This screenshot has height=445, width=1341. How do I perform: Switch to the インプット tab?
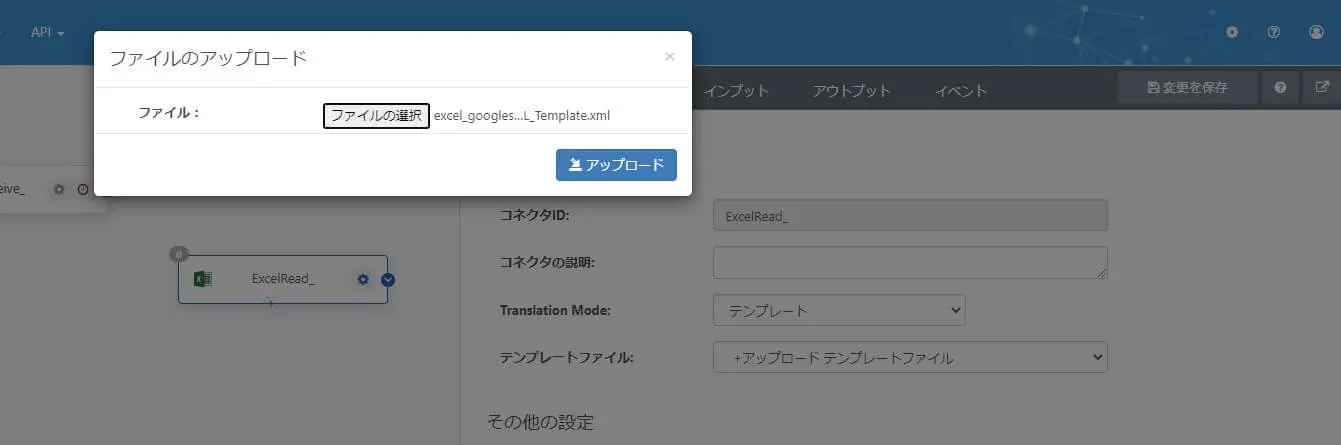(x=736, y=91)
